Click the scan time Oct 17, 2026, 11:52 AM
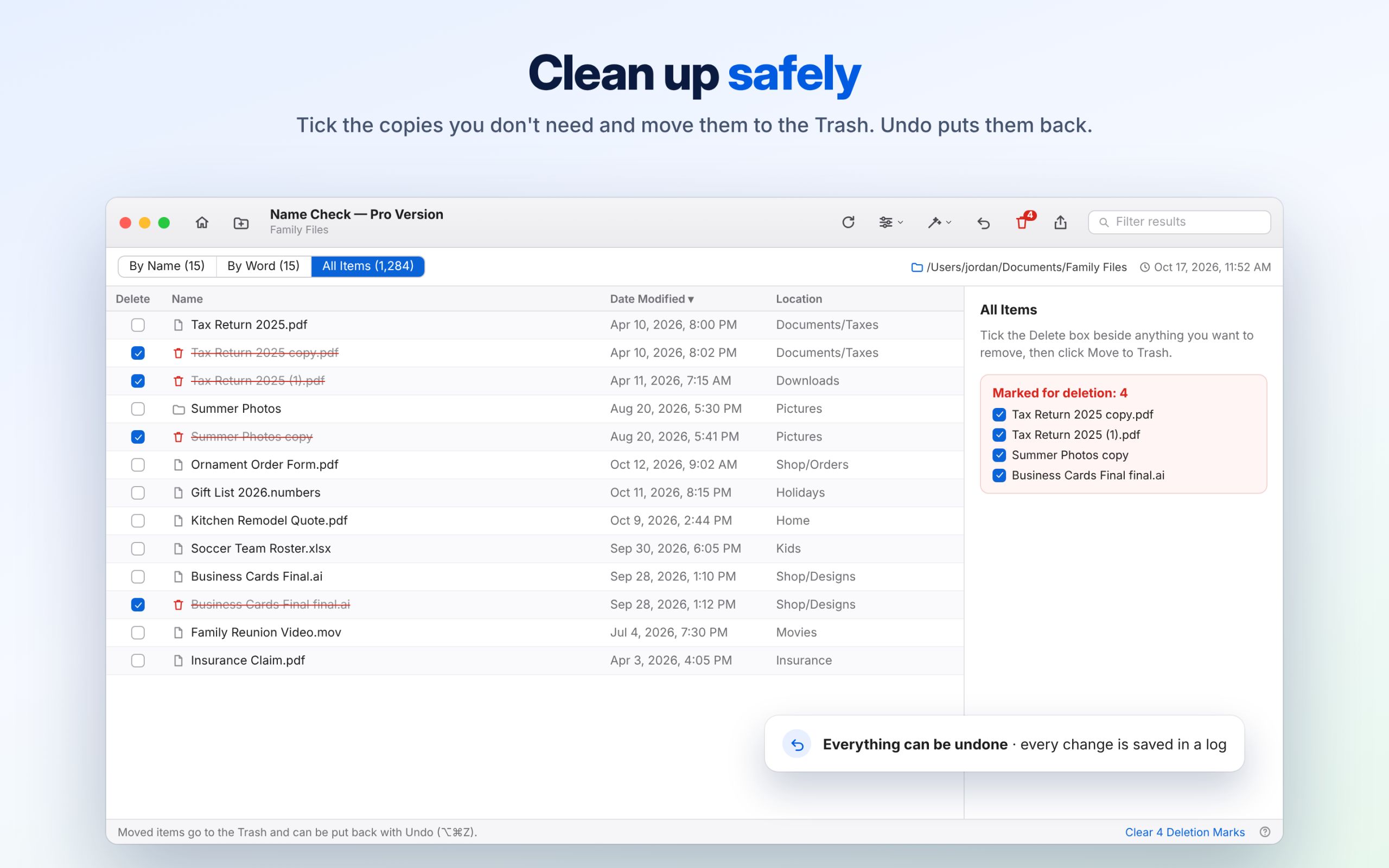 (1205, 267)
